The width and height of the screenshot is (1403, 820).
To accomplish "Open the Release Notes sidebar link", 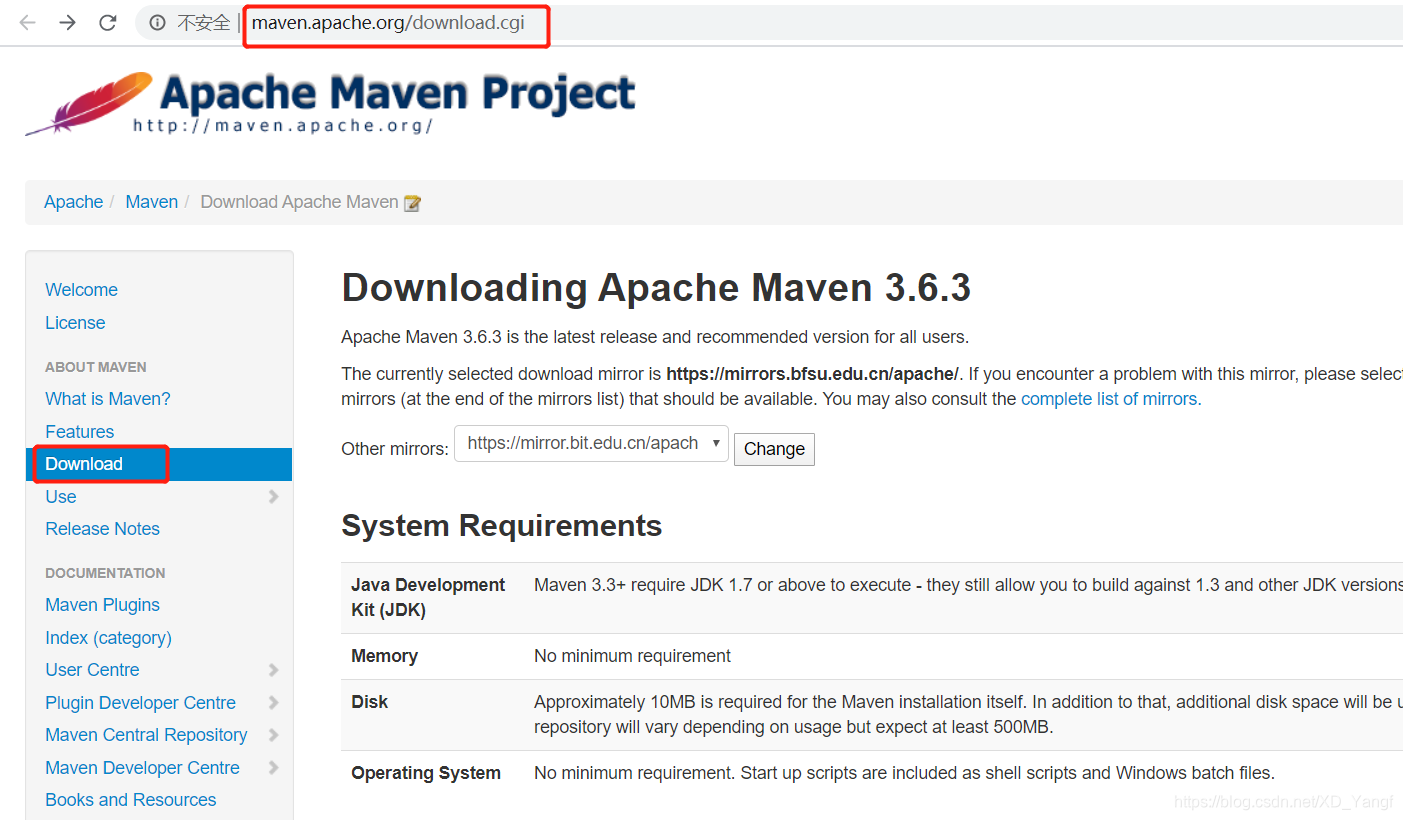I will (x=103, y=529).
